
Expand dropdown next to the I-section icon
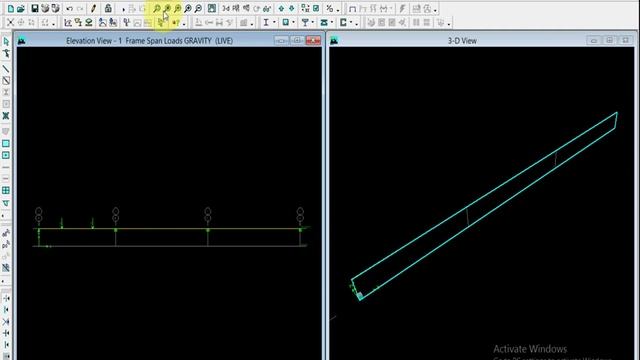274,22
